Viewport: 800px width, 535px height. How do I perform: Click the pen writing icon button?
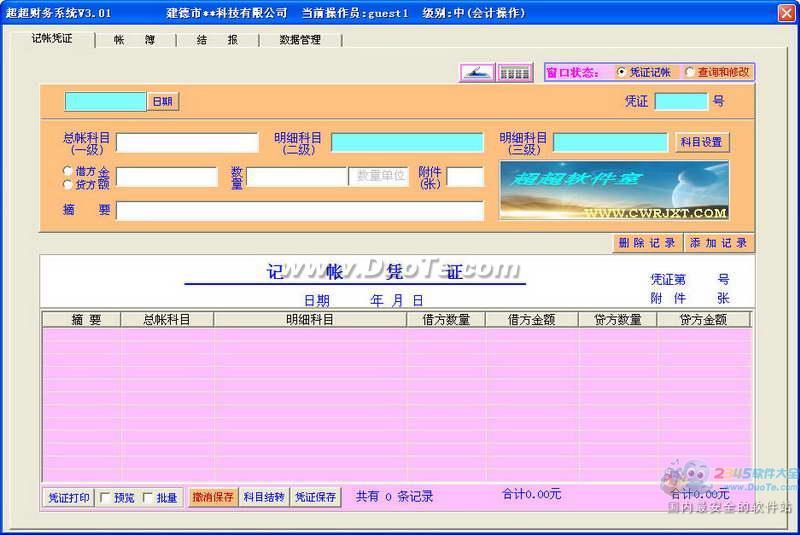click(477, 72)
